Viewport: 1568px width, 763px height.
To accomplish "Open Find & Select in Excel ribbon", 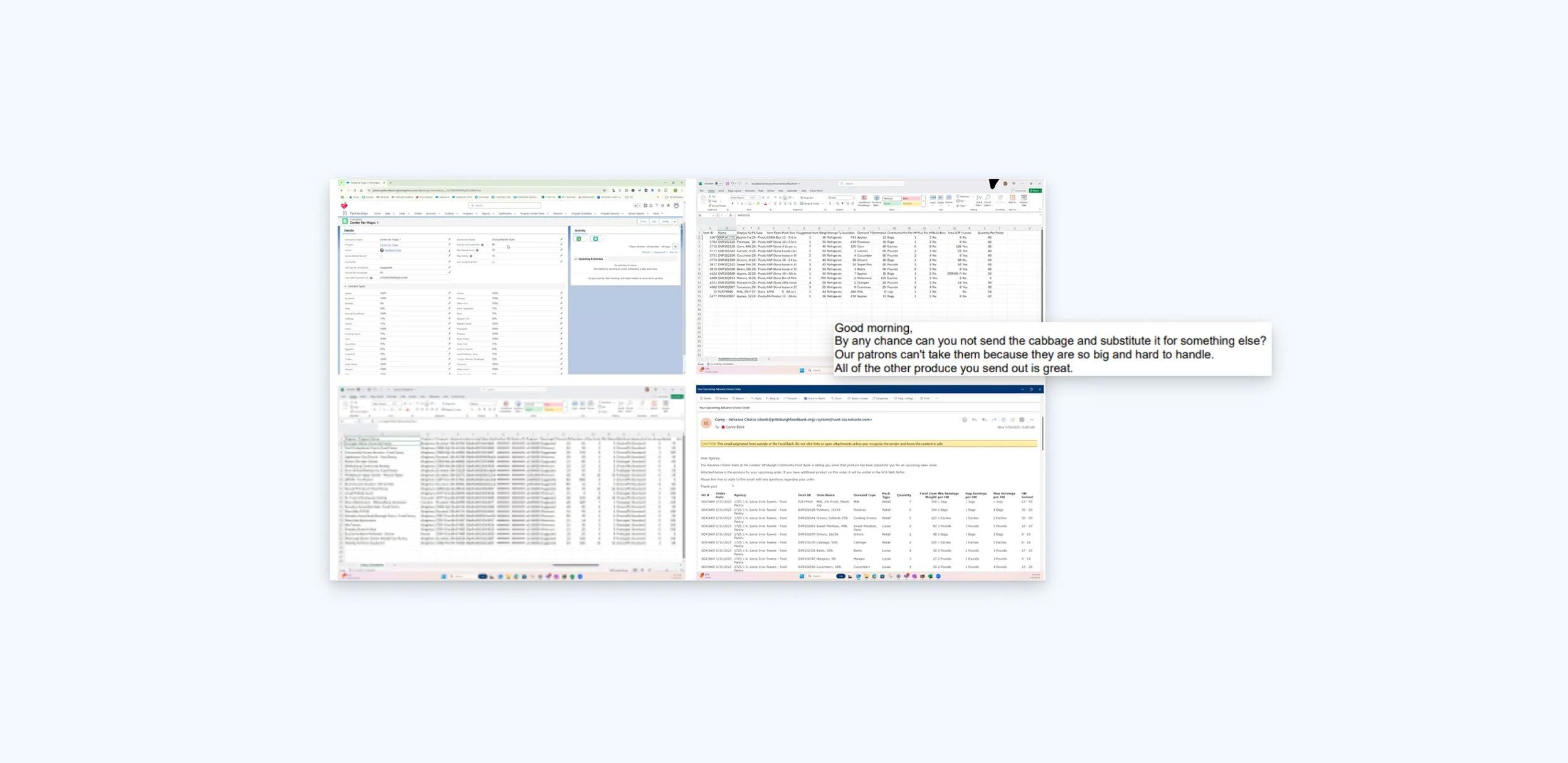I will (x=987, y=201).
